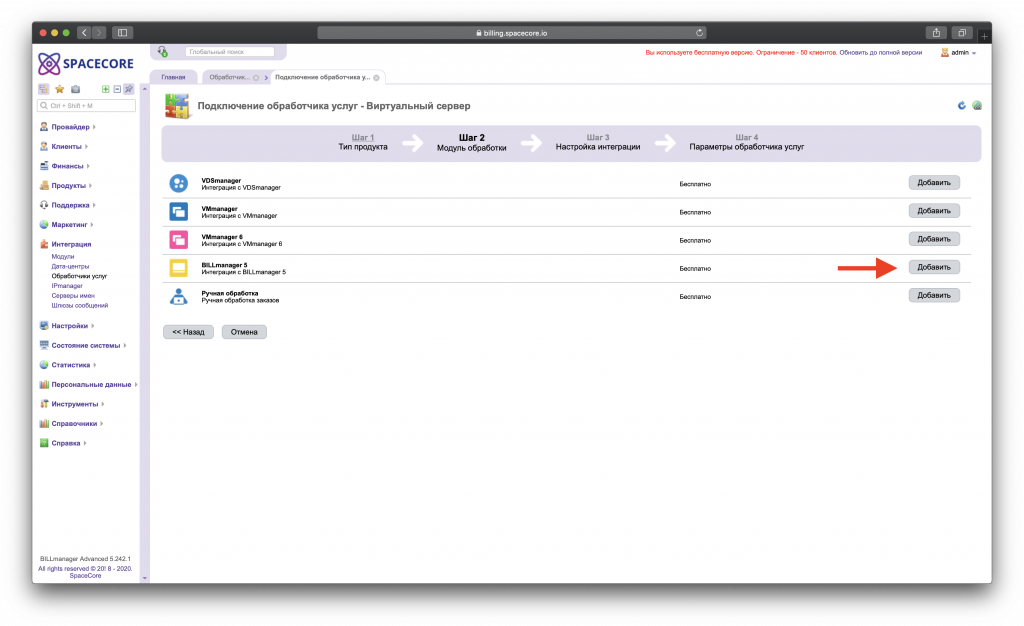Collapse all menu sections with minus icon
This screenshot has height=626, width=1024.
pos(117,89)
